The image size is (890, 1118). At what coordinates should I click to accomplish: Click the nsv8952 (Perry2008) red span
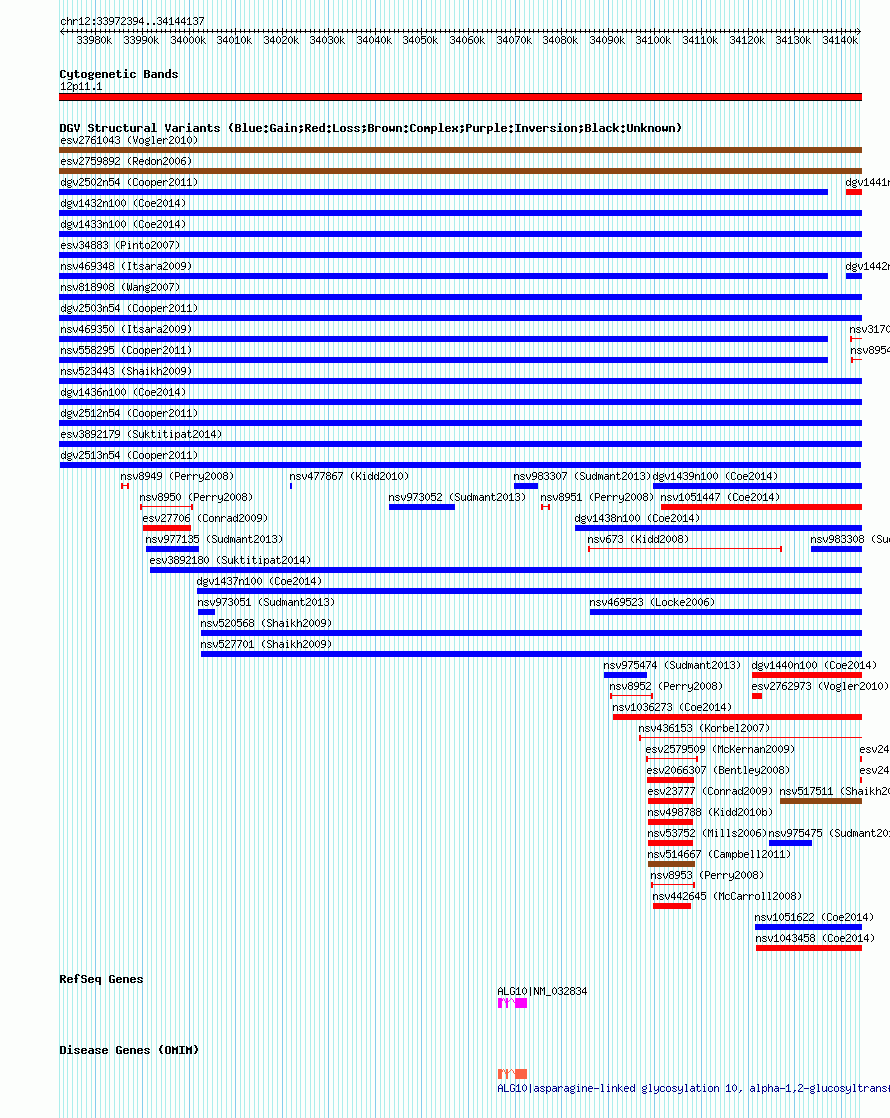pyautogui.click(x=631, y=696)
